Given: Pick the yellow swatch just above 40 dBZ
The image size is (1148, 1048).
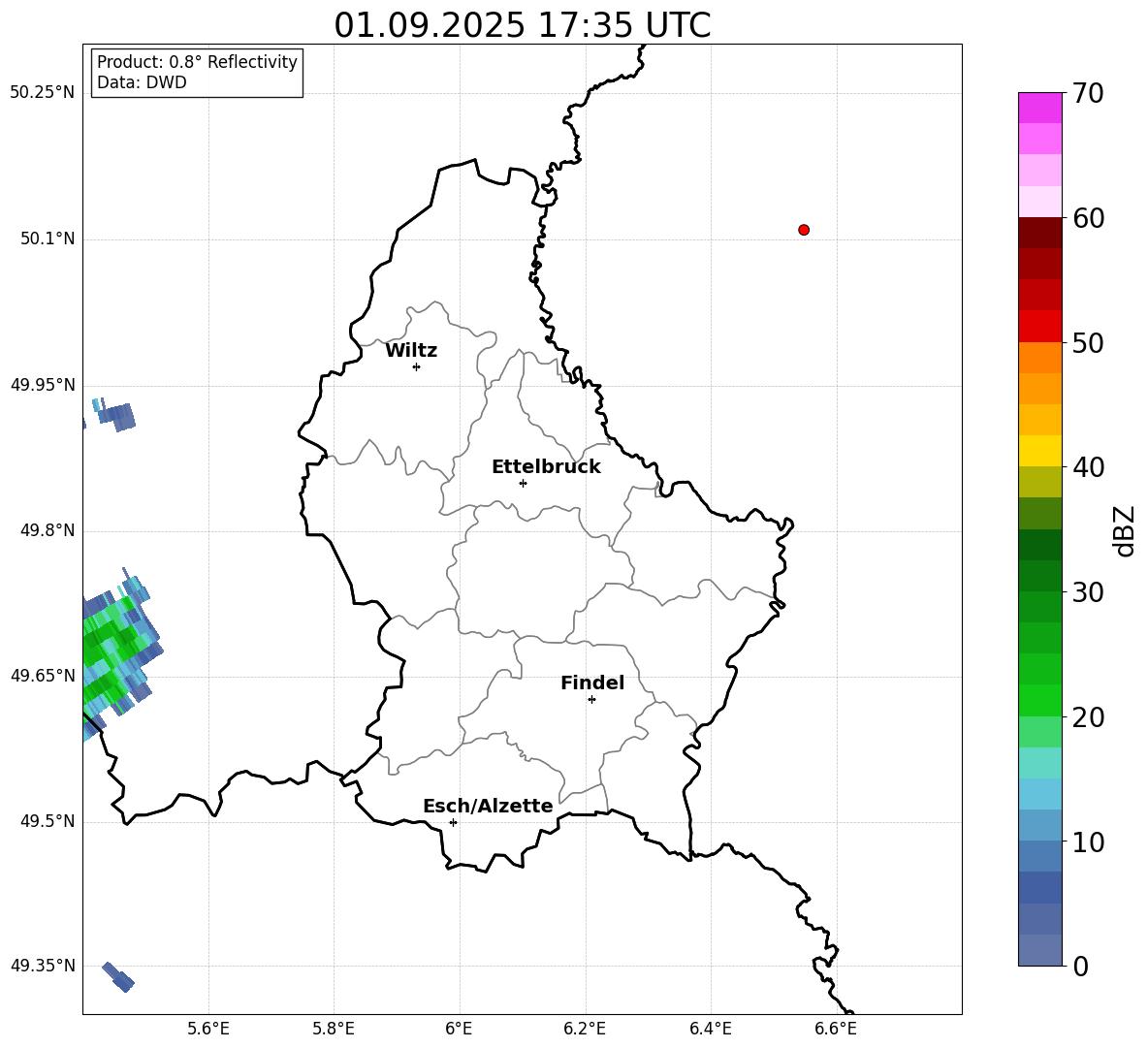Looking at the screenshot, I should pos(1039,451).
